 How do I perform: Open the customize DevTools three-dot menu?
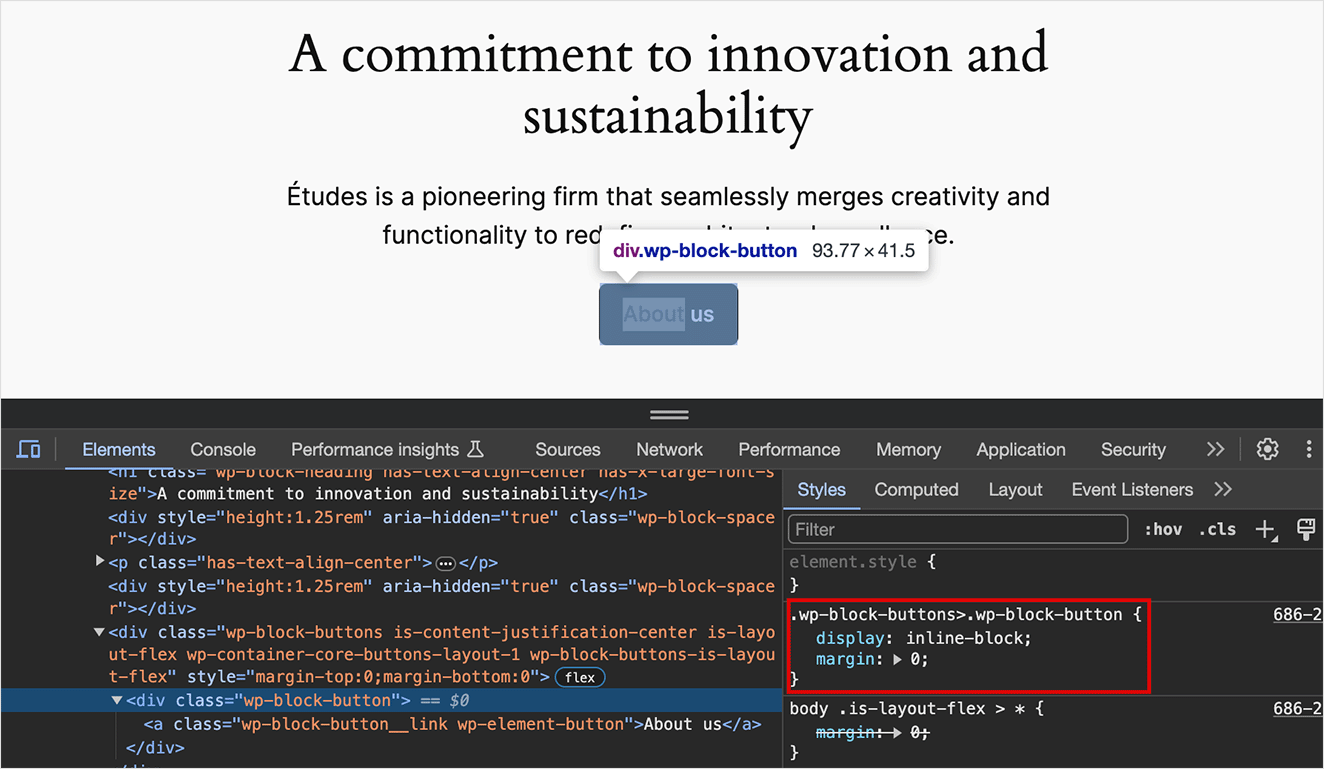(x=1309, y=449)
